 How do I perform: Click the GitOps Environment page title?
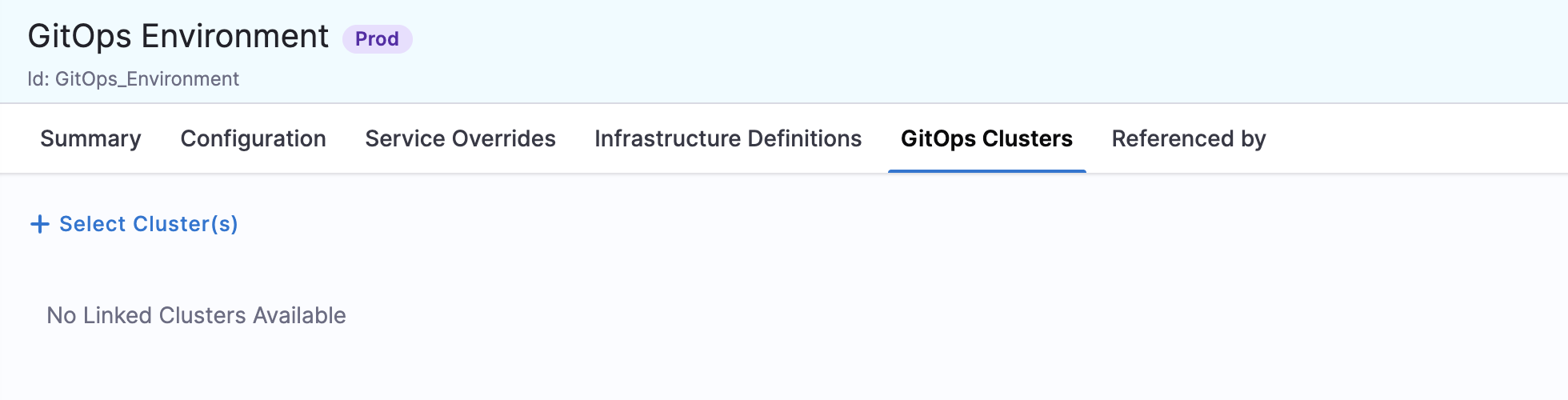pos(178,37)
